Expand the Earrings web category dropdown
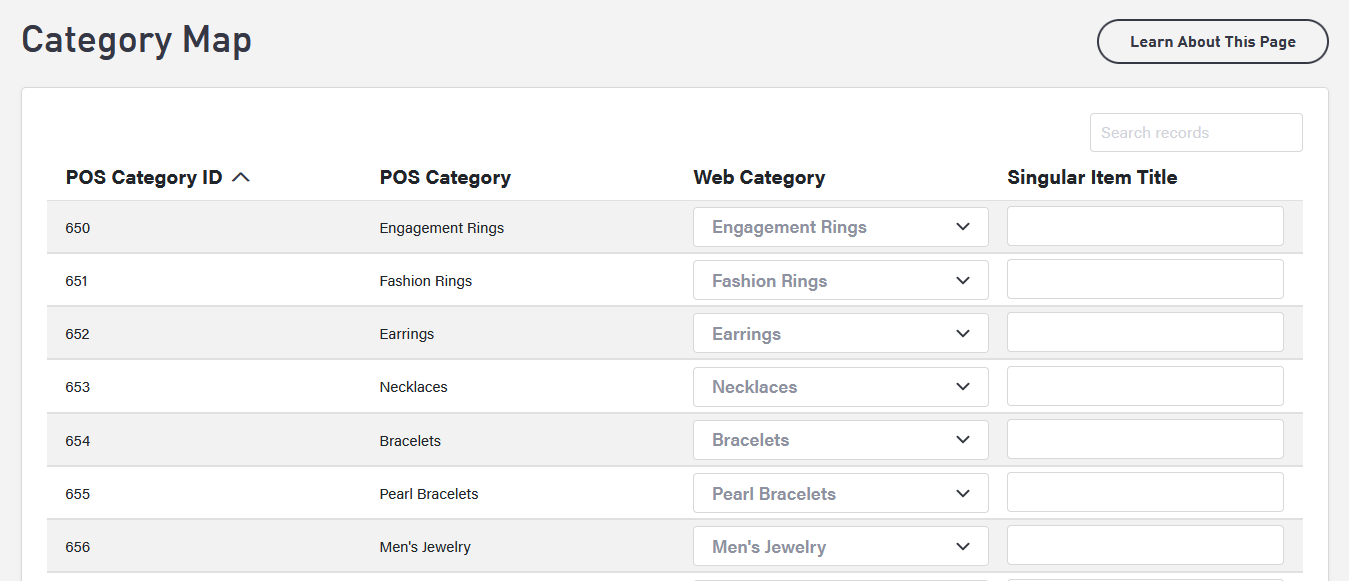This screenshot has height=581, width=1349. pyautogui.click(x=840, y=334)
